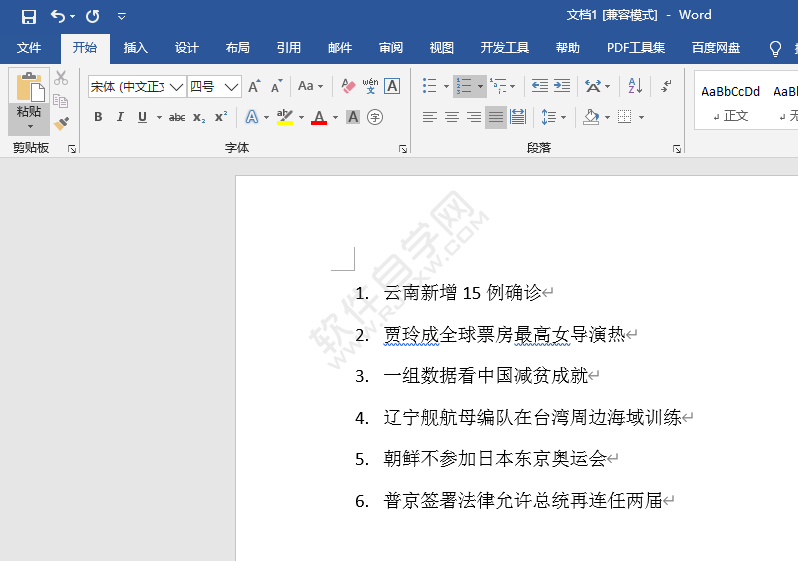This screenshot has height=561, width=798.
Task: Decrease paragraph indent
Action: point(539,86)
